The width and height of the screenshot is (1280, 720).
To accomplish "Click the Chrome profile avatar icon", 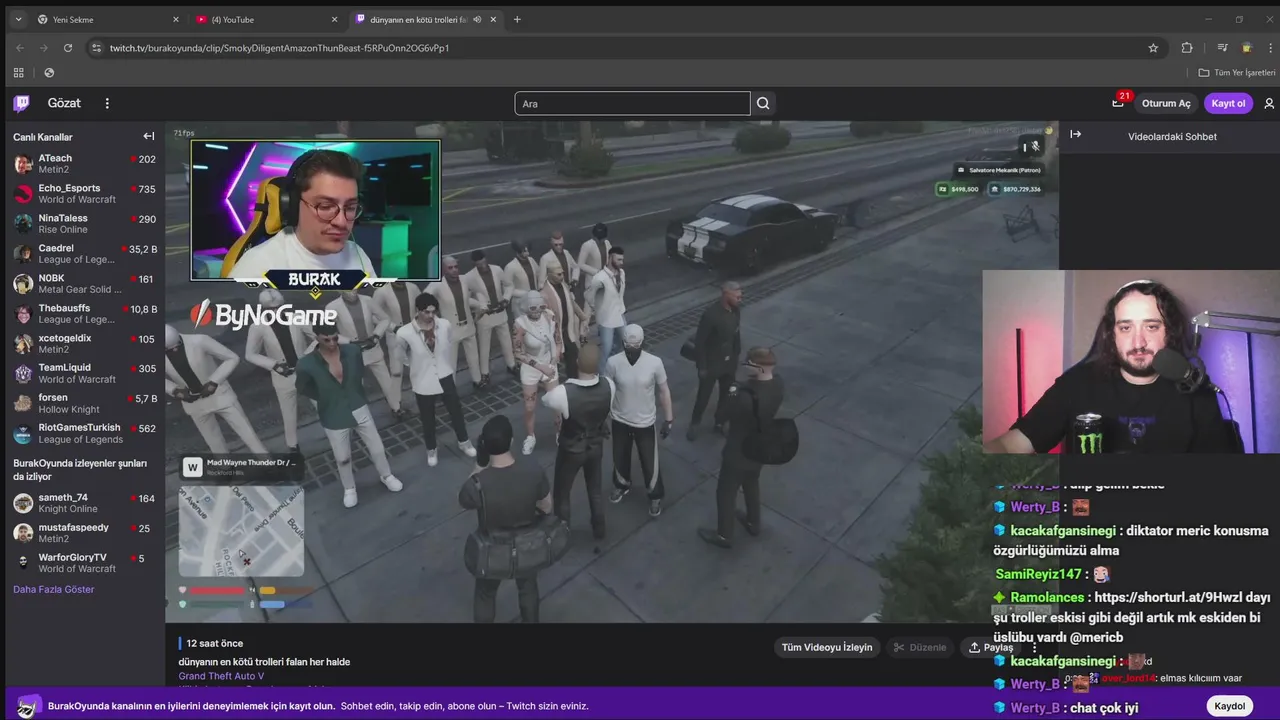I will (1246, 47).
